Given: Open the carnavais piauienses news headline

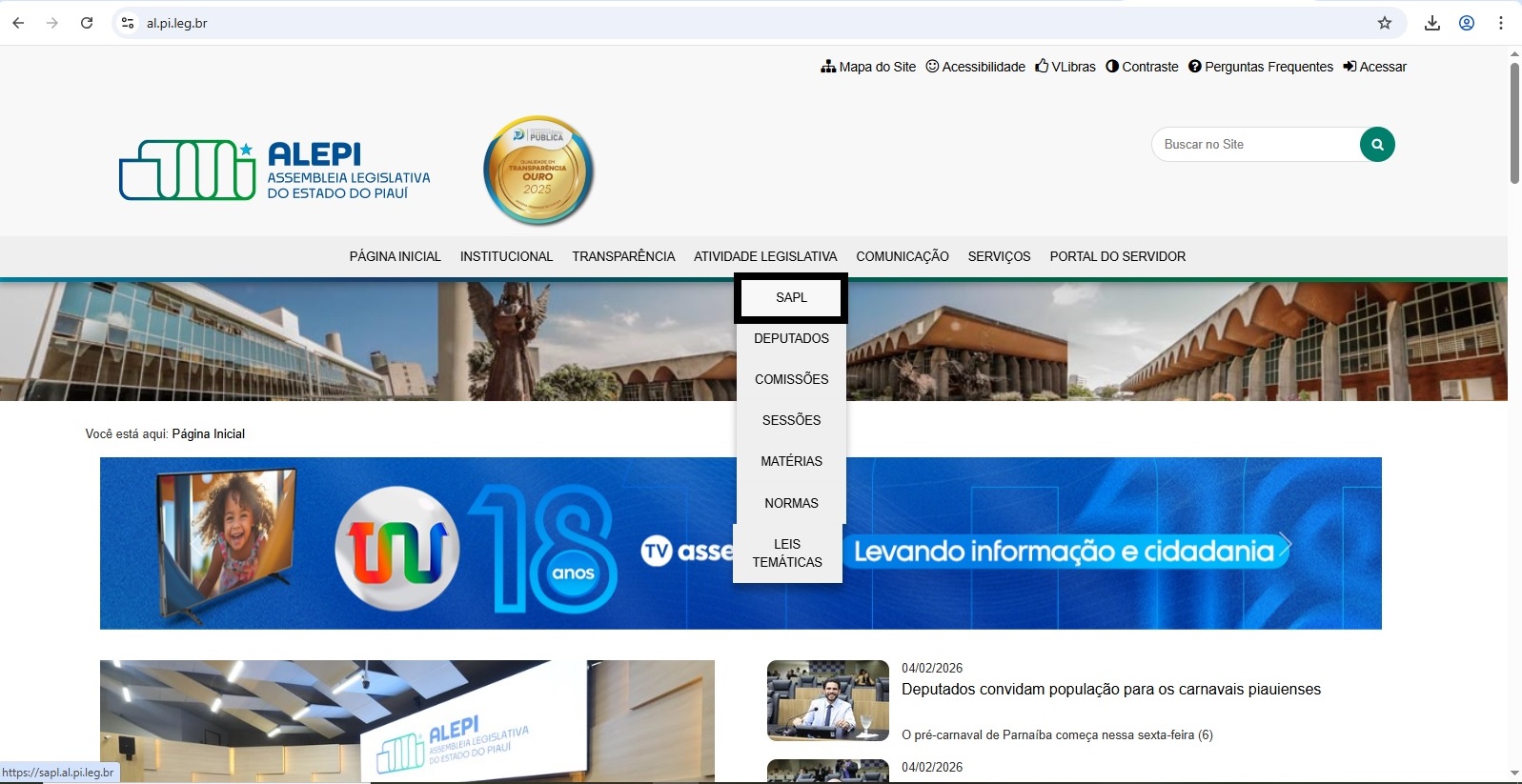Looking at the screenshot, I should [x=1110, y=689].
